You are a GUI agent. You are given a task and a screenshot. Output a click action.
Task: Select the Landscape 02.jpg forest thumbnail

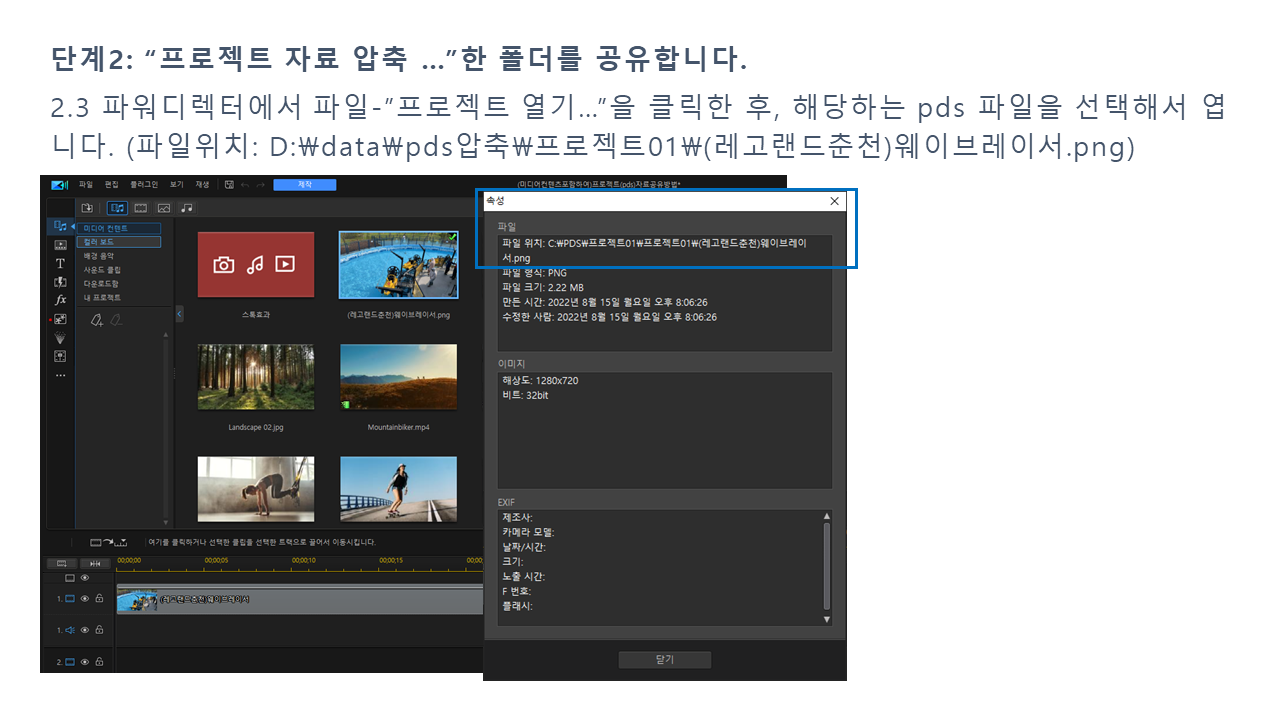[x=256, y=377]
